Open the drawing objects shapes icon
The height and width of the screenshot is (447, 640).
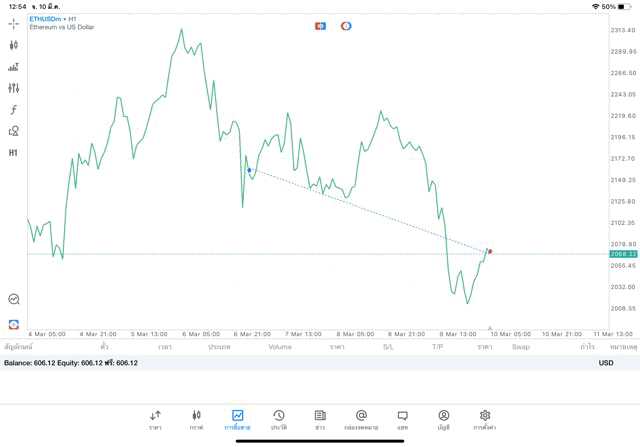tap(14, 131)
